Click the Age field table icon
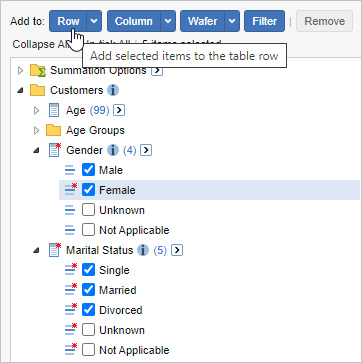 54,110
